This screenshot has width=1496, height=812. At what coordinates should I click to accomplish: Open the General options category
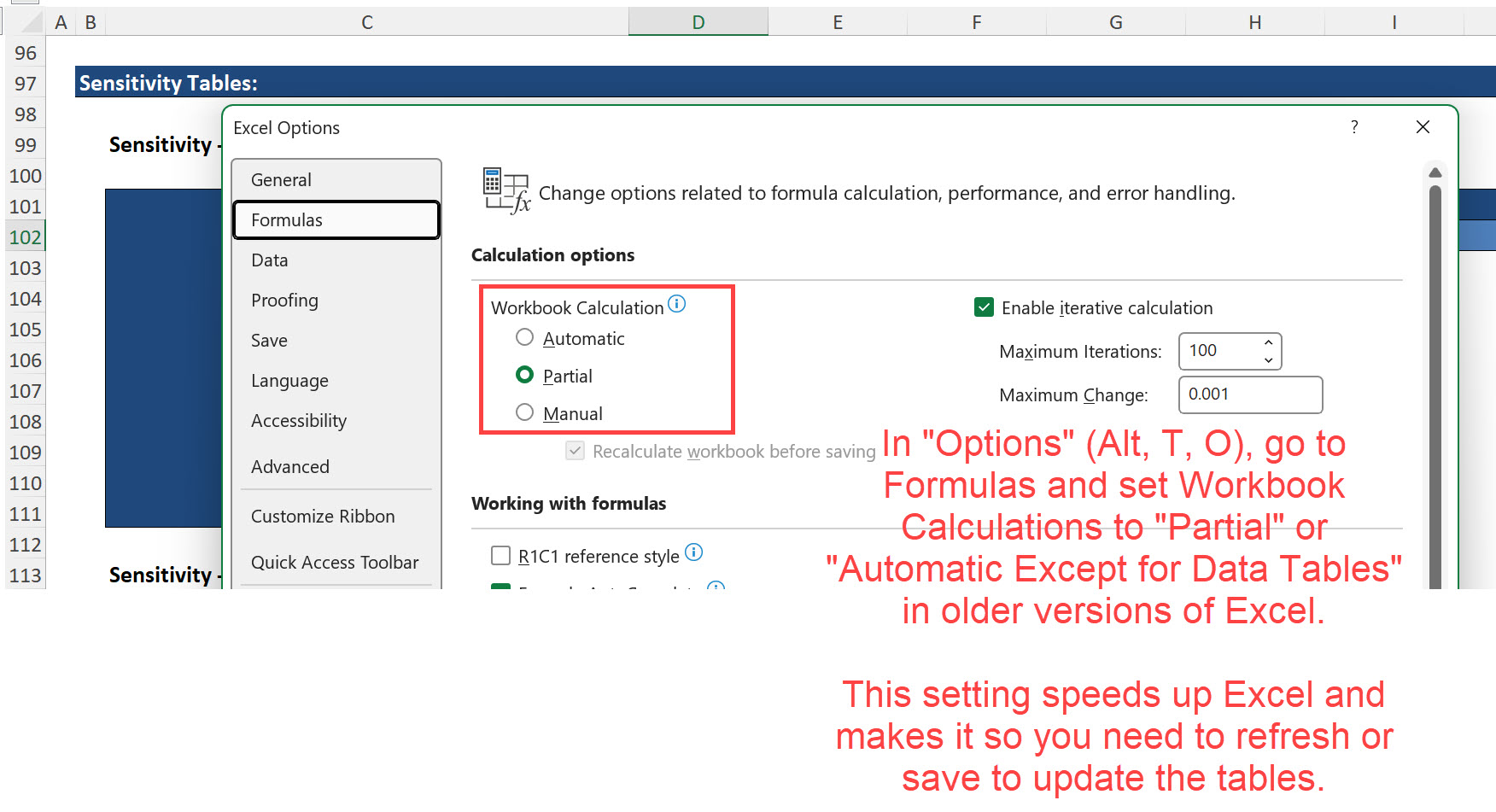(336, 180)
